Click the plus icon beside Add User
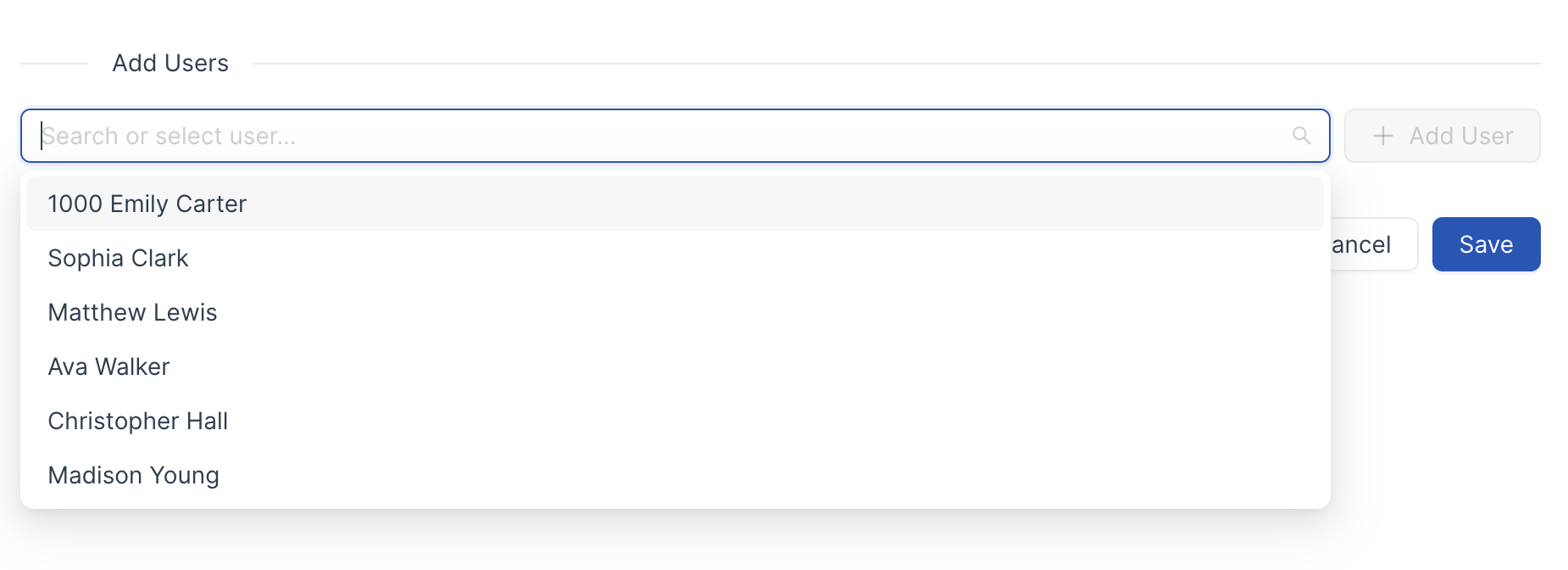Screen dimensions: 1568x570 tap(1382, 136)
